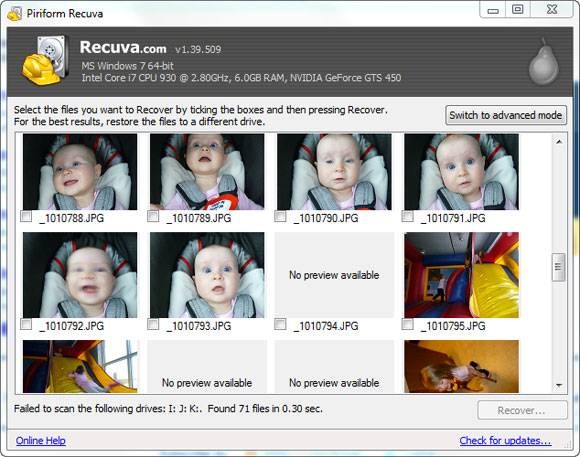Select the _1010791.JPG thumbnail image
The height and width of the screenshot is (457, 580).
[x=462, y=172]
